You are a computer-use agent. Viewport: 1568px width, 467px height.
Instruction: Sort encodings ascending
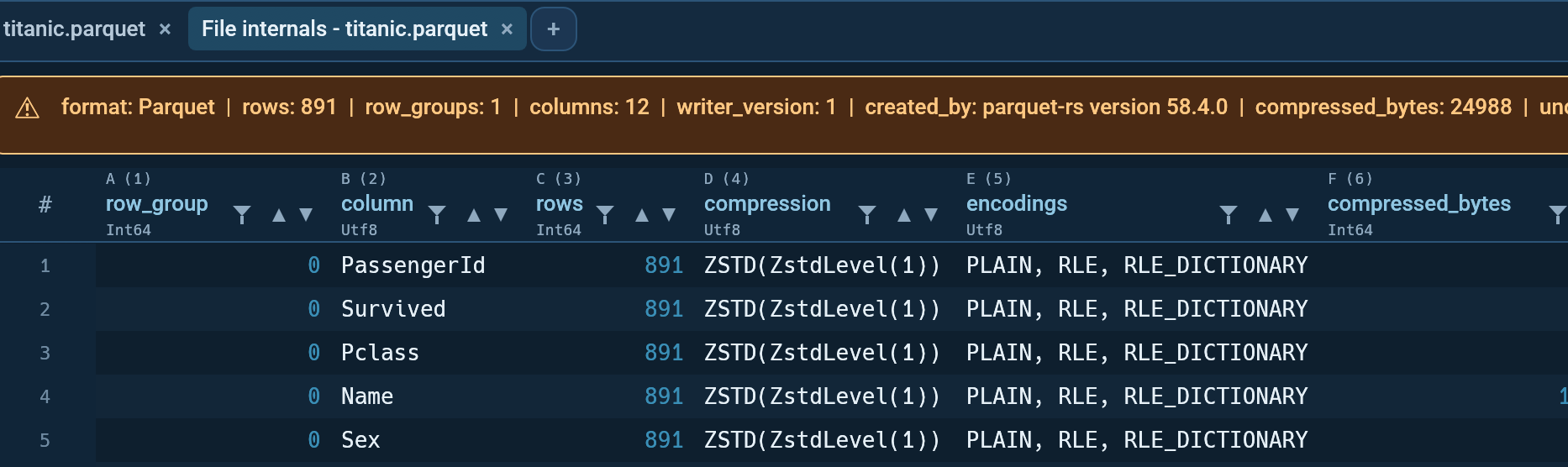tap(1265, 215)
